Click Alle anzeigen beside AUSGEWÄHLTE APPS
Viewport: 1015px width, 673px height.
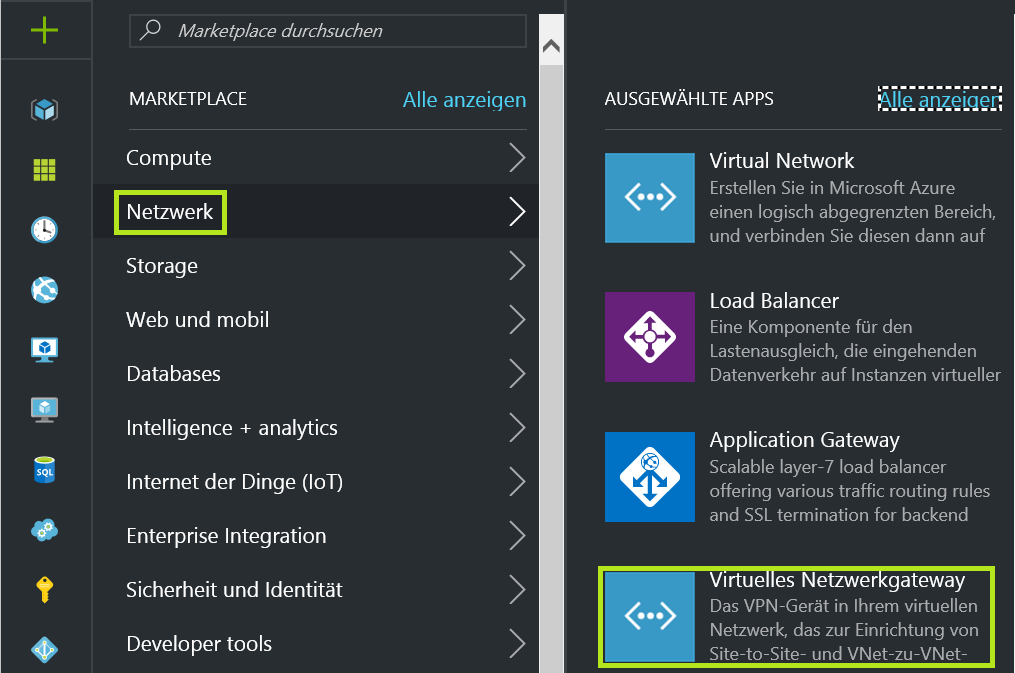point(938,100)
